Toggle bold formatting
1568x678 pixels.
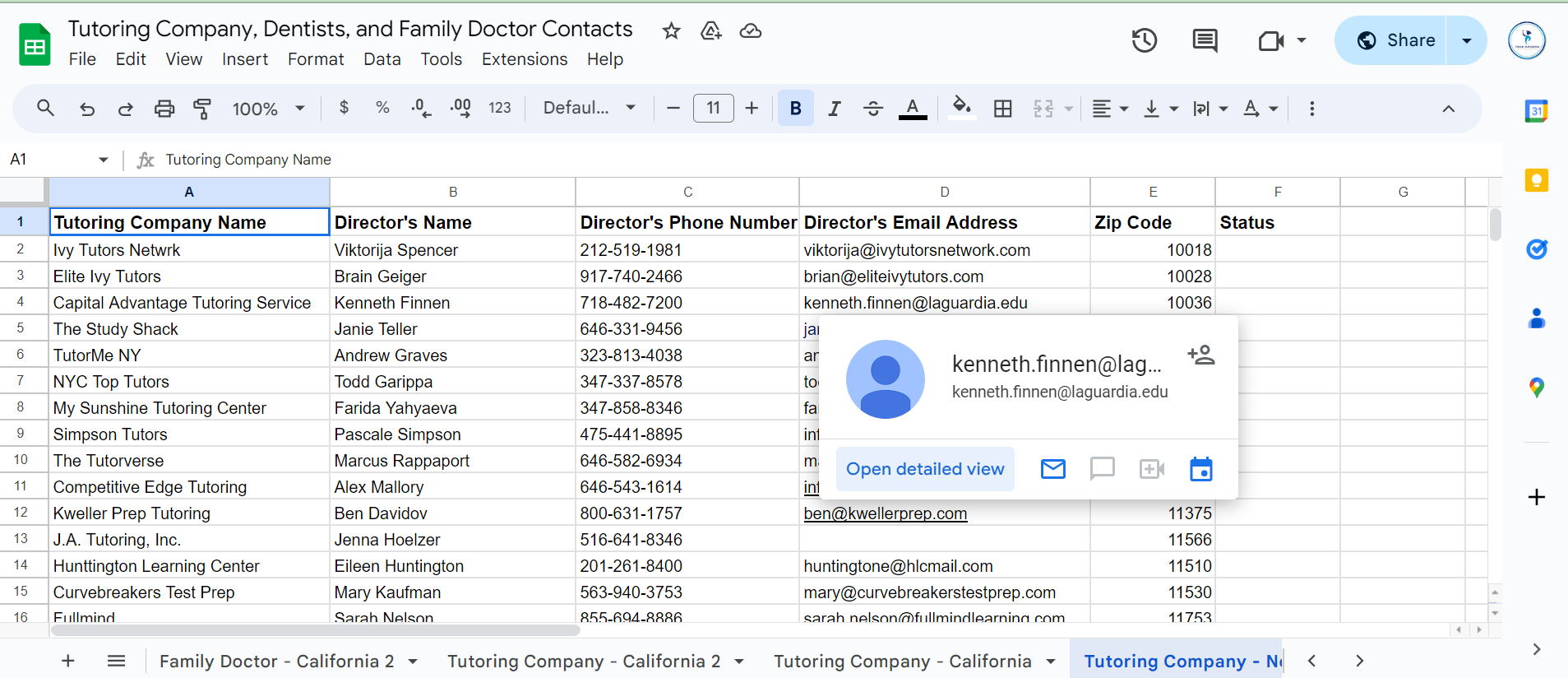click(796, 109)
